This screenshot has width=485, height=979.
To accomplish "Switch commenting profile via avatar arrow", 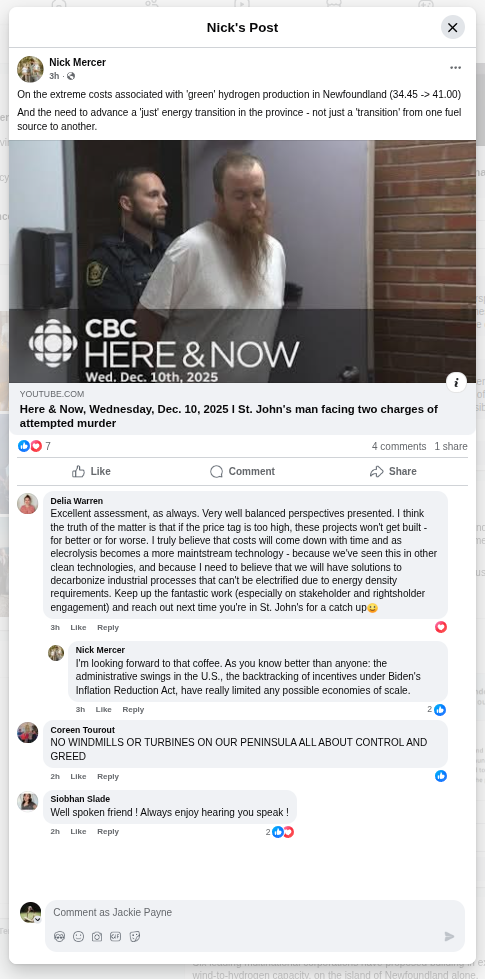I will 37,919.
